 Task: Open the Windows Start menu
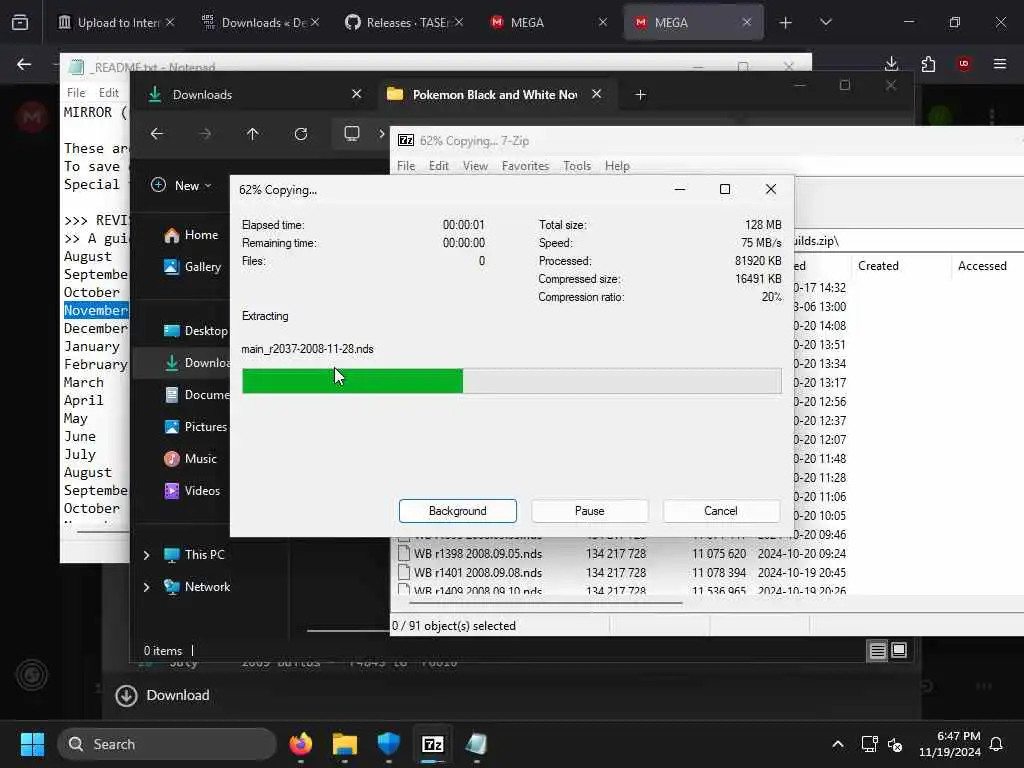32,744
